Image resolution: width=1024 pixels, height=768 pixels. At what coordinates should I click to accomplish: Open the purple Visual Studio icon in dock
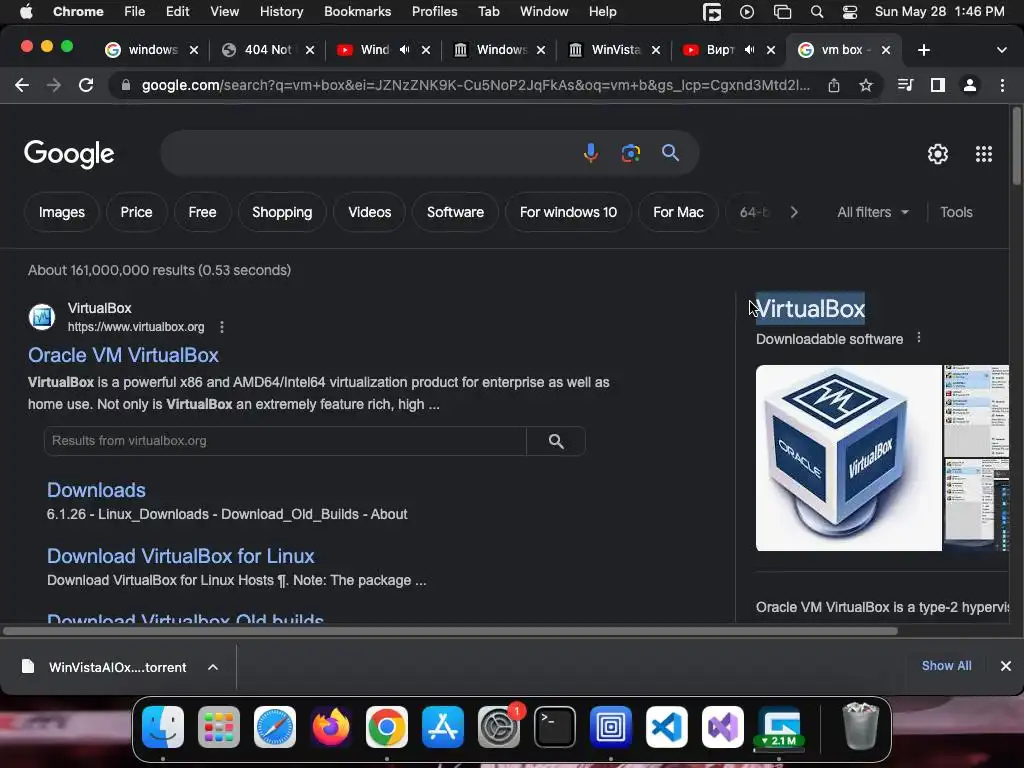click(723, 727)
